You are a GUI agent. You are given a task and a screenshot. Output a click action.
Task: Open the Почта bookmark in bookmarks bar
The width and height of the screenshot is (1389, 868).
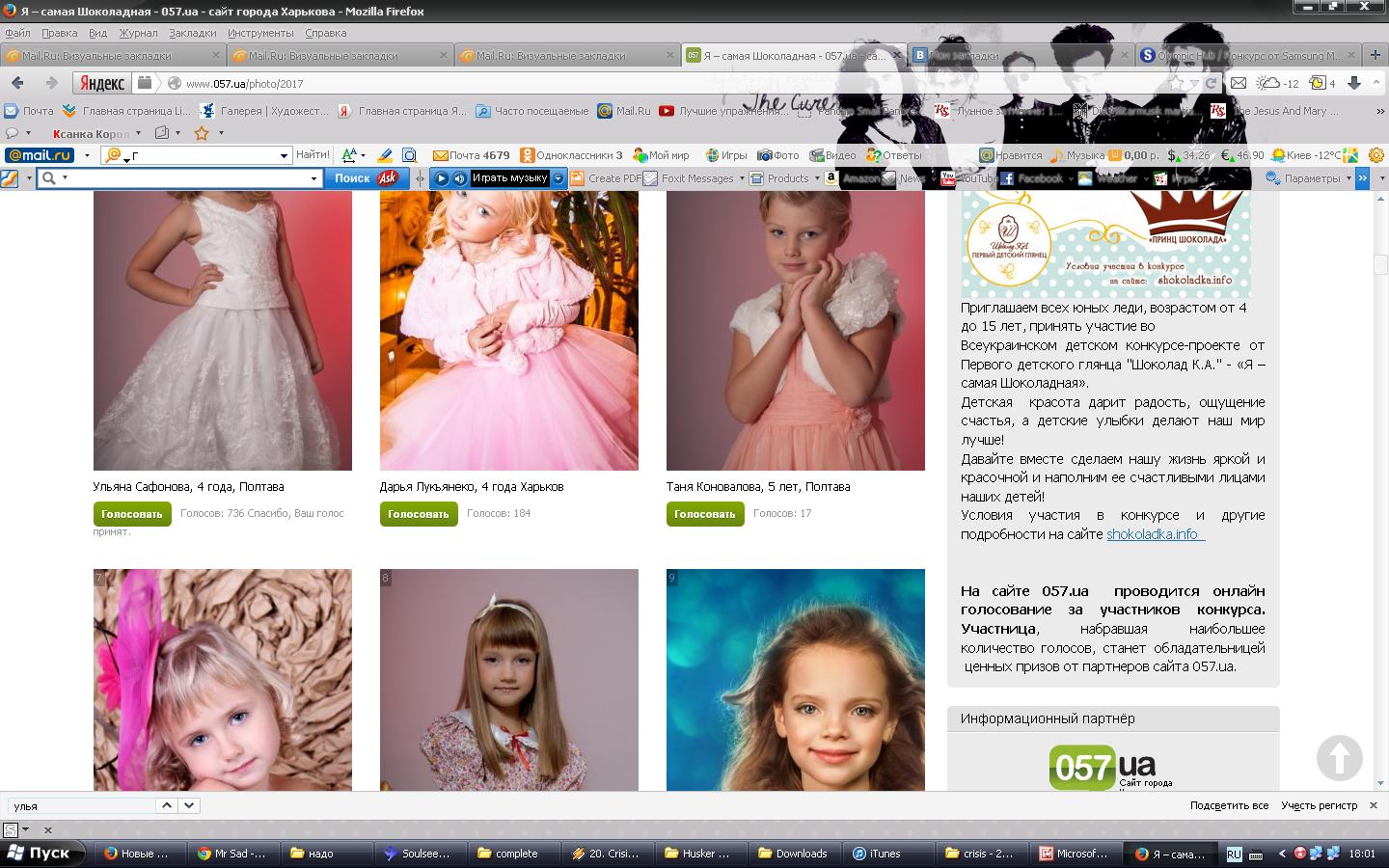[29, 111]
